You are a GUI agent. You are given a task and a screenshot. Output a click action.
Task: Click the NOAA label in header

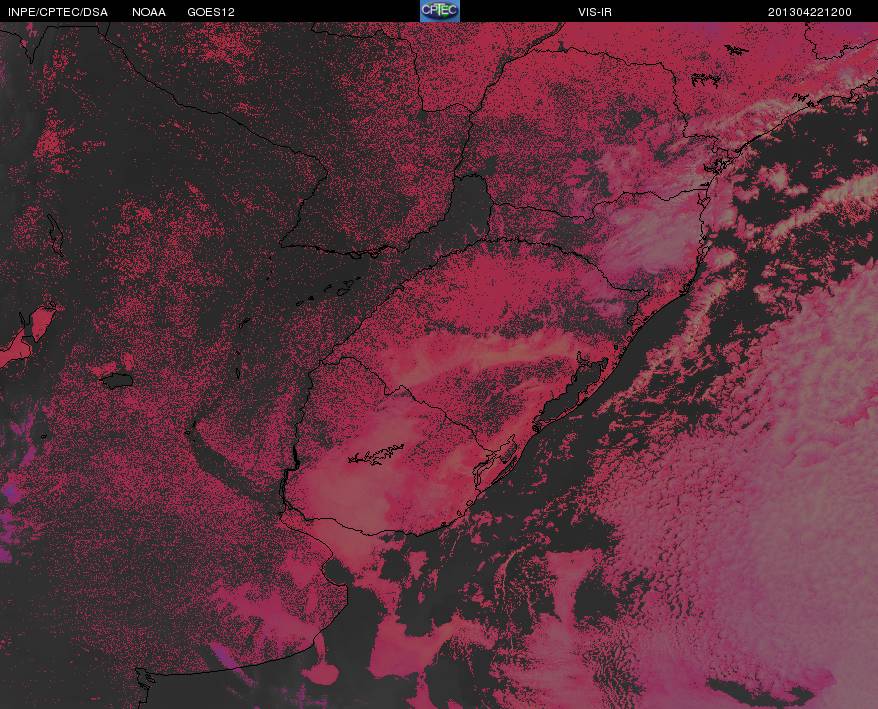pos(148,12)
